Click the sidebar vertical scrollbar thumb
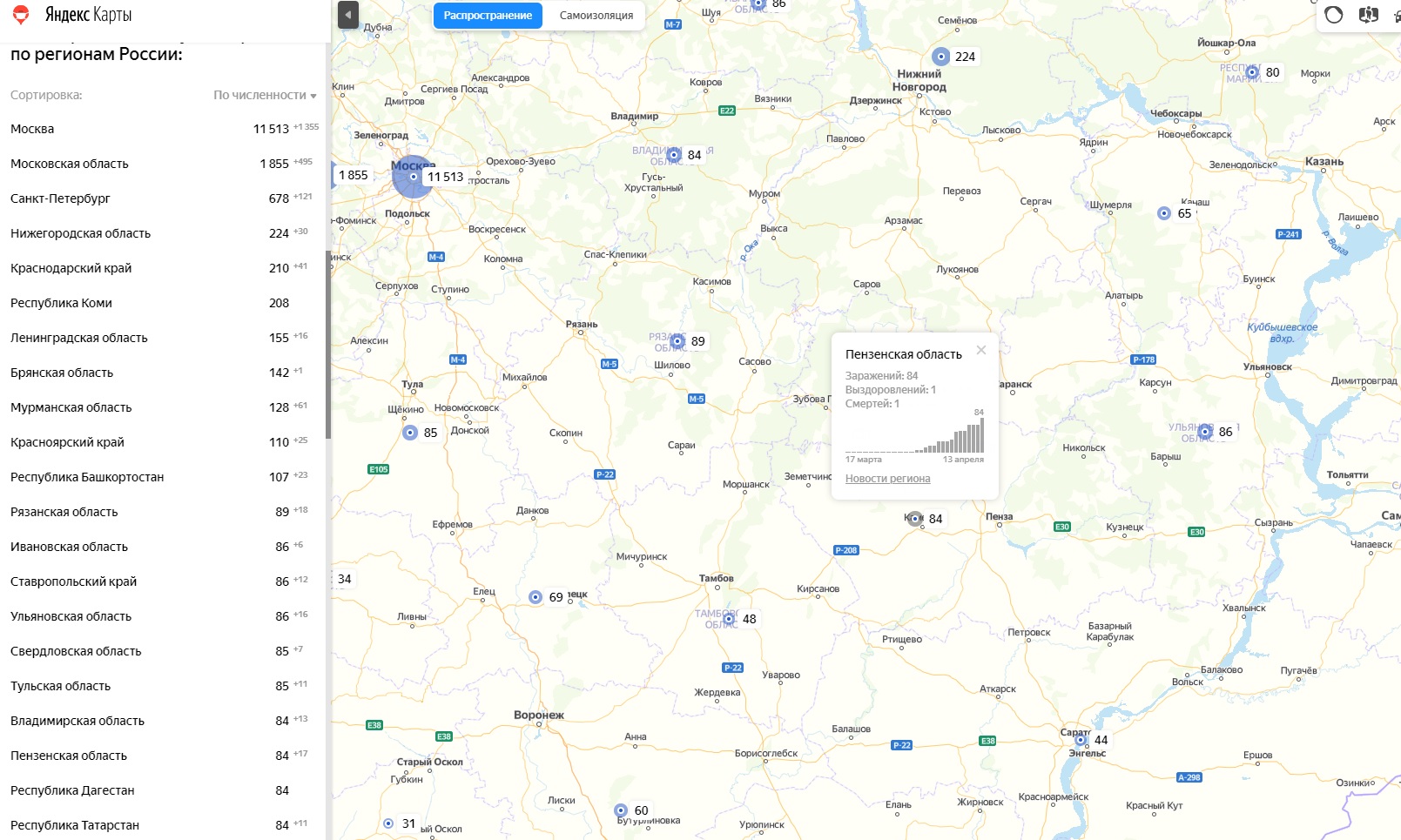1401x840 pixels. tap(328, 345)
